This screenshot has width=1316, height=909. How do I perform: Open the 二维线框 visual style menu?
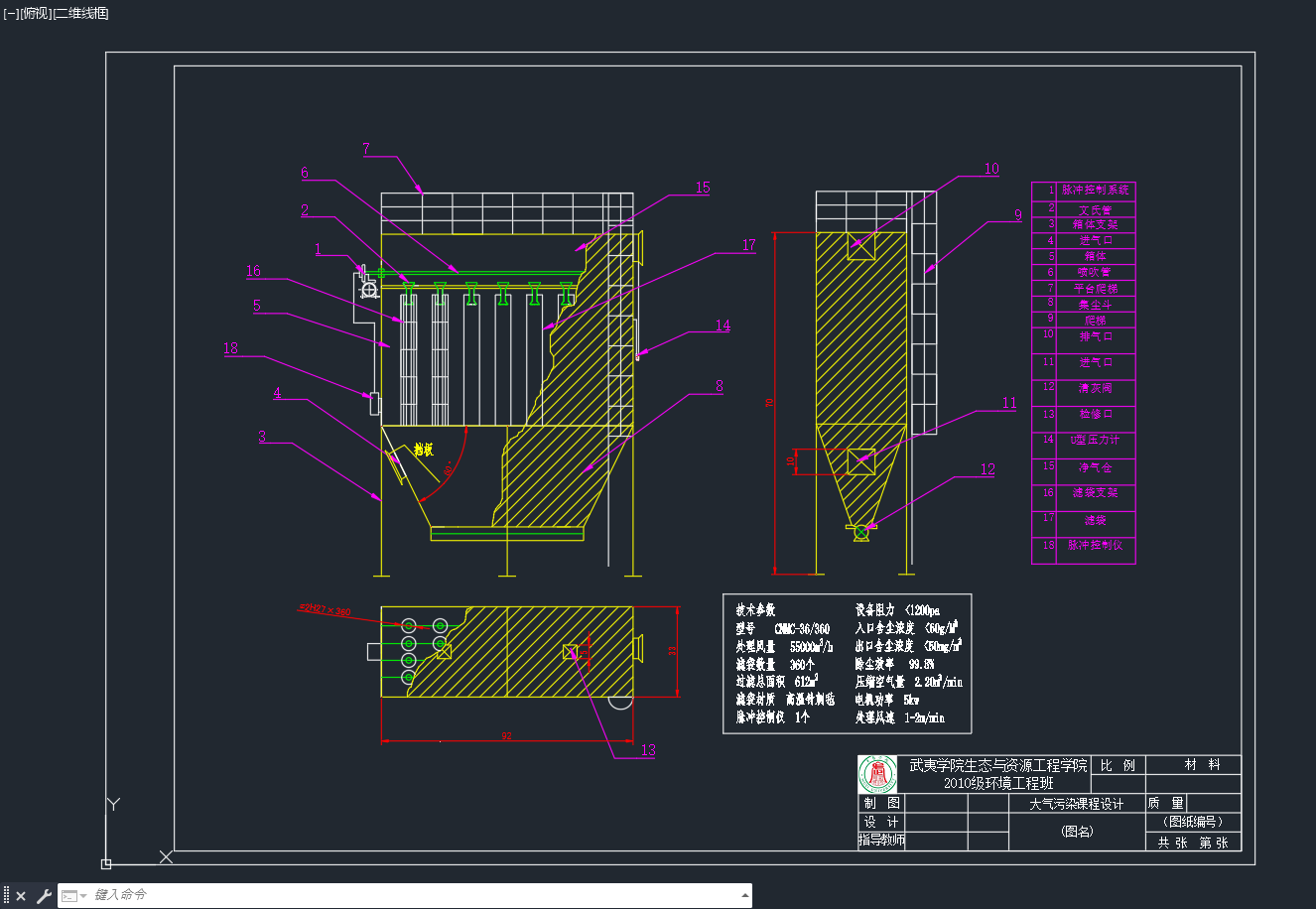(x=81, y=13)
